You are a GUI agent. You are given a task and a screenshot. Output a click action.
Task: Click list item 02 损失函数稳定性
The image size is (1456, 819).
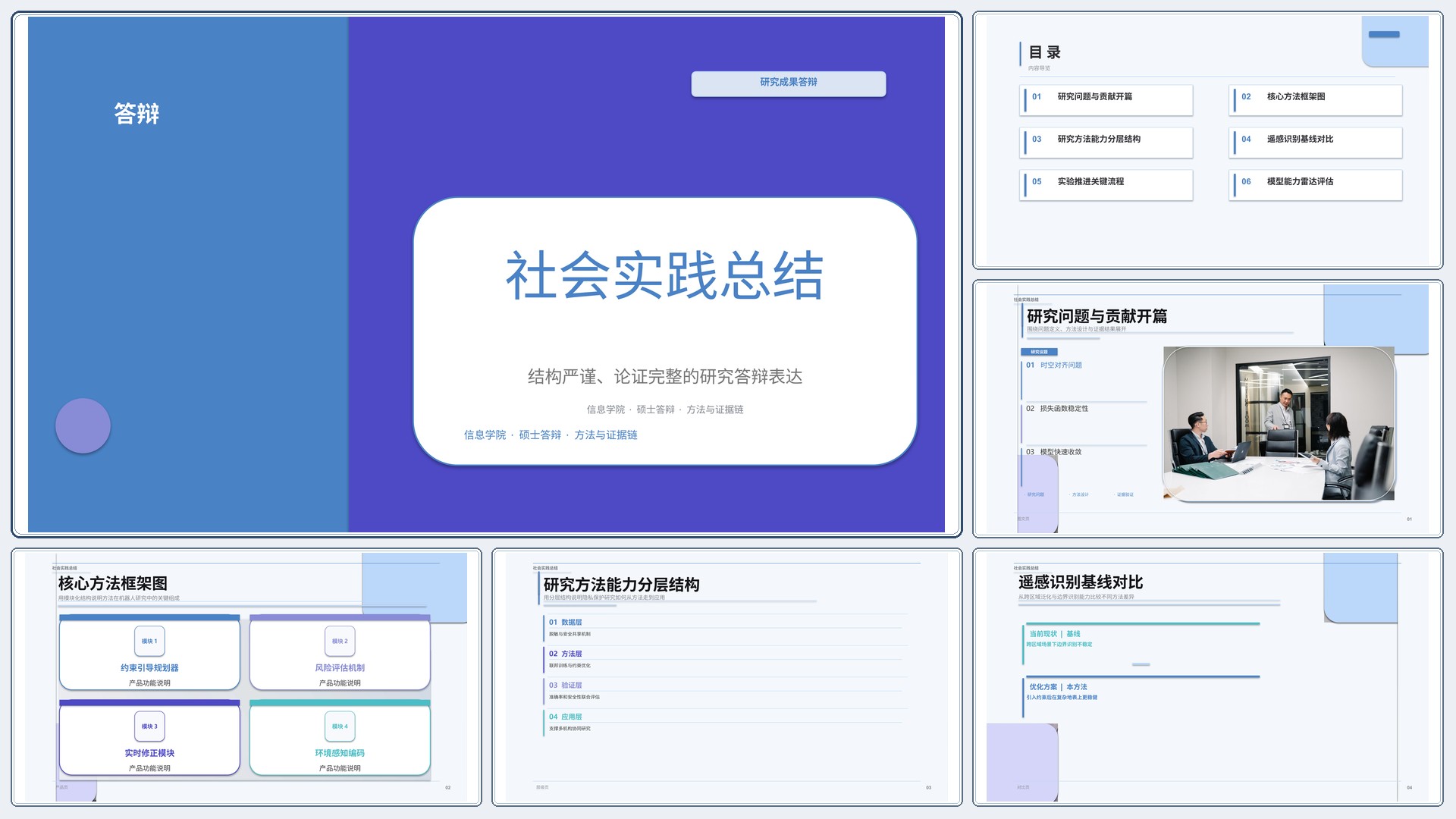pyautogui.click(x=1057, y=409)
